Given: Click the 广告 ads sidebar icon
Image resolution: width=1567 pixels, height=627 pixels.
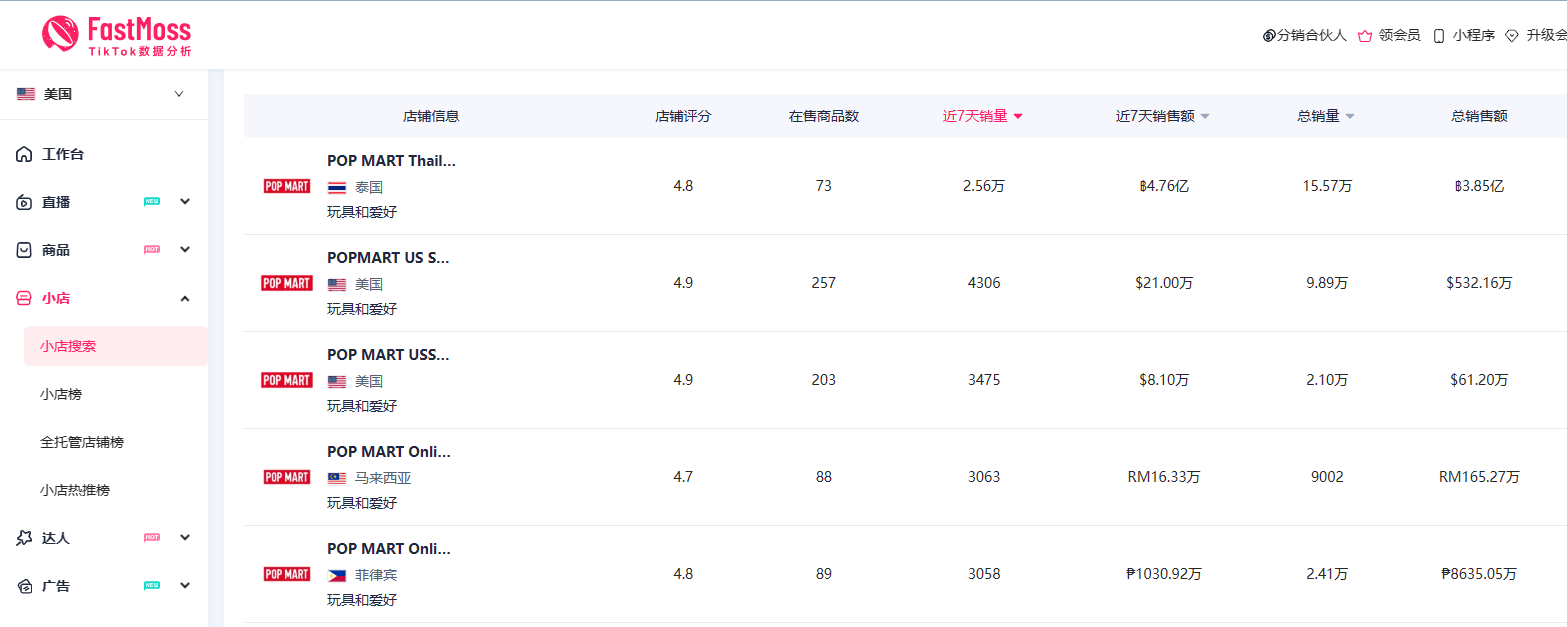Looking at the screenshot, I should (24, 586).
